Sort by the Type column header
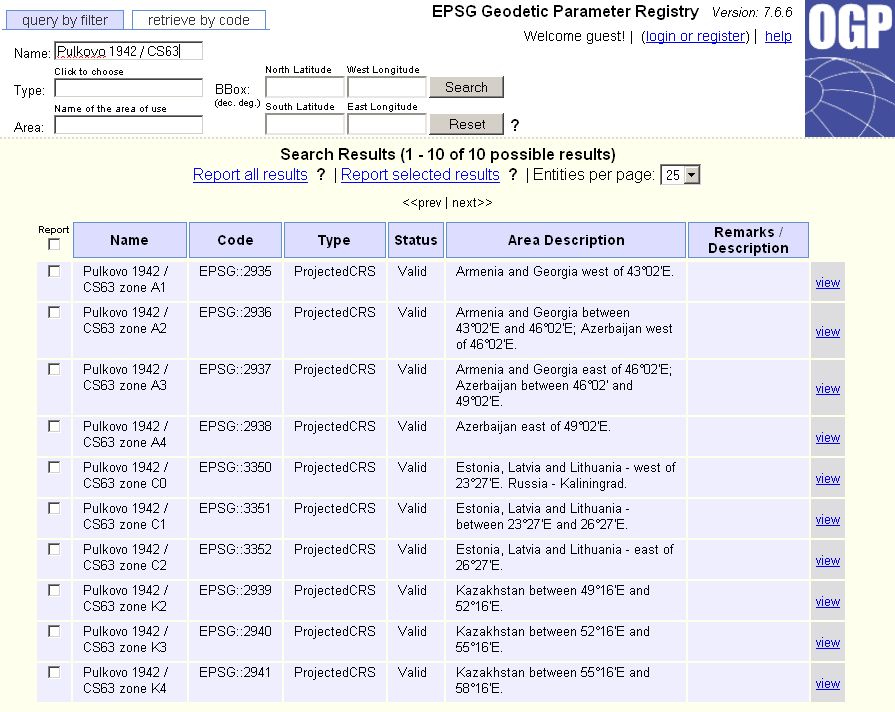 click(334, 240)
